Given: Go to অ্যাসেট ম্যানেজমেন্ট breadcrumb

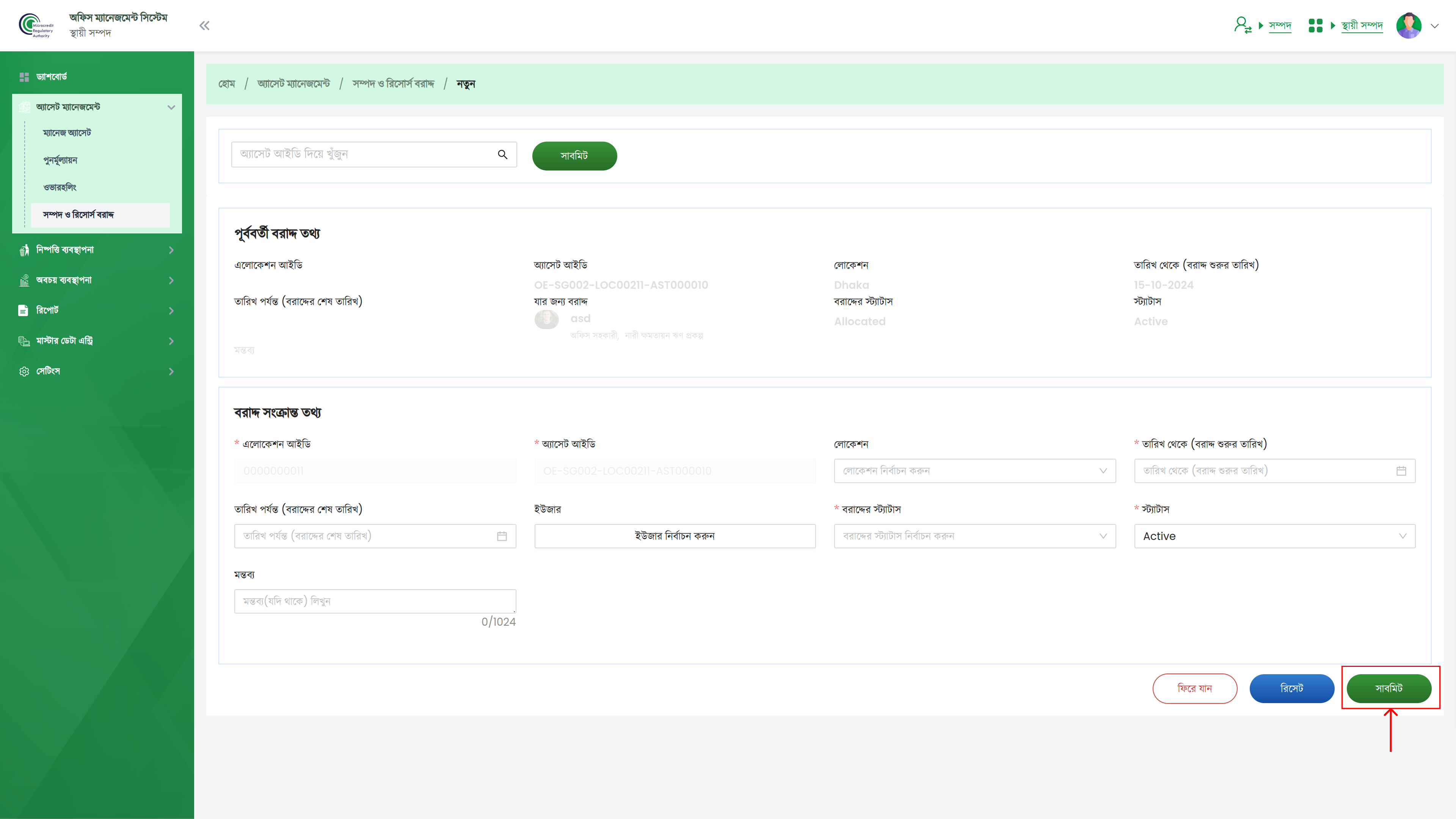Looking at the screenshot, I should [293, 84].
